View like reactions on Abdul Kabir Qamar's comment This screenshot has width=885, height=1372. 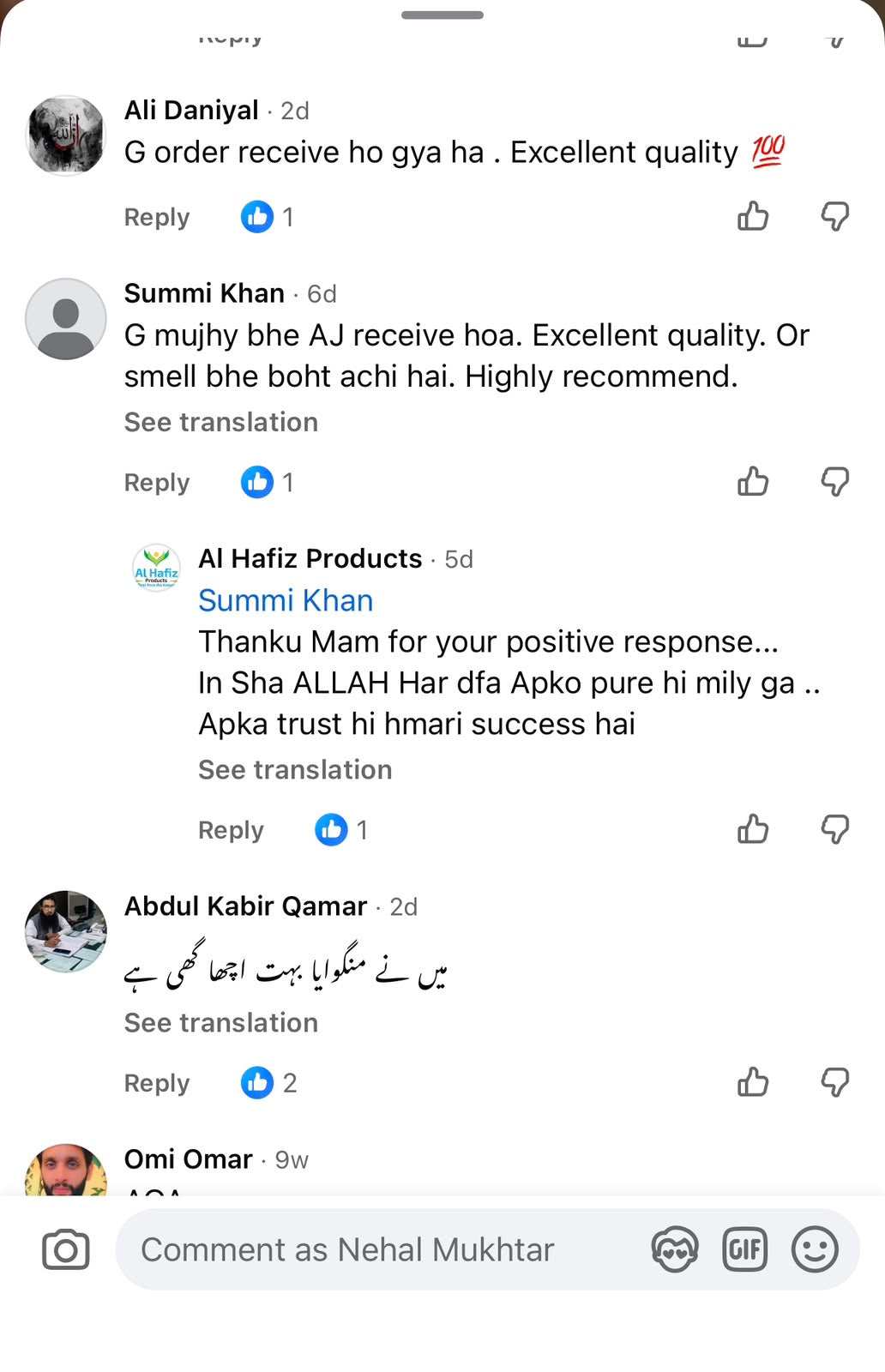[x=268, y=1083]
